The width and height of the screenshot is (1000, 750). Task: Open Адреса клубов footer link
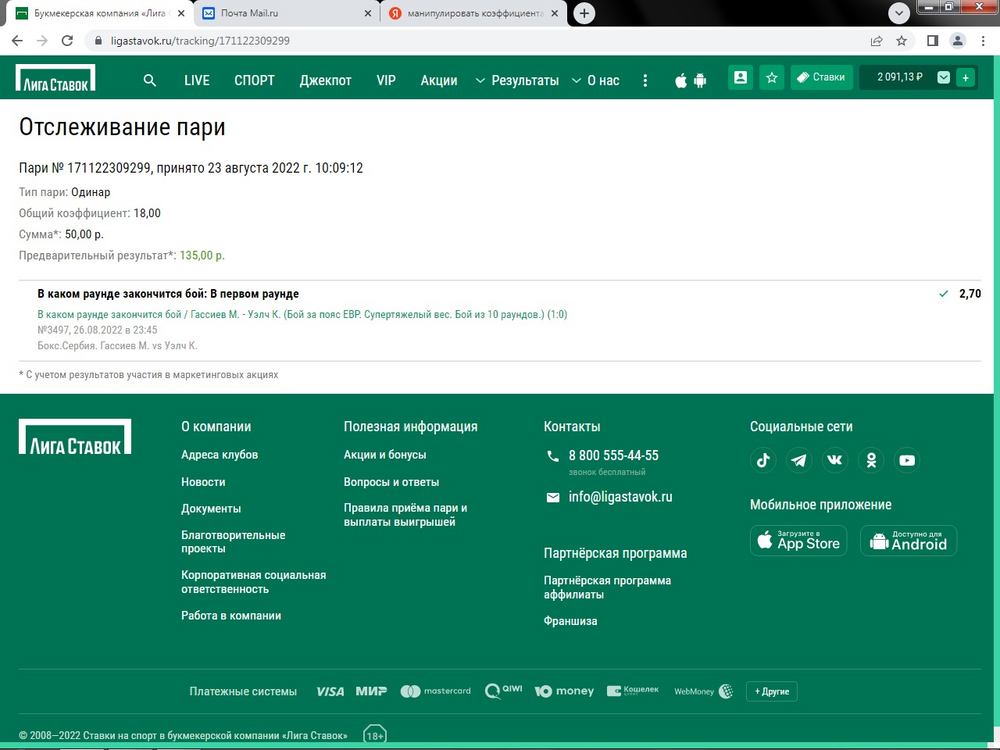[x=219, y=455]
